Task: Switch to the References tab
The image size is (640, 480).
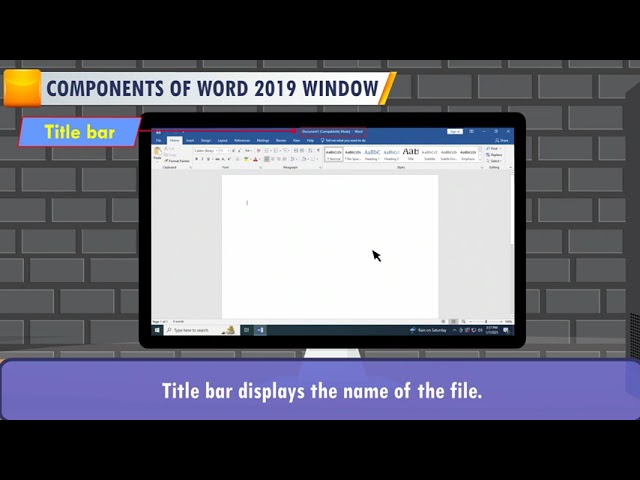Action: click(242, 140)
